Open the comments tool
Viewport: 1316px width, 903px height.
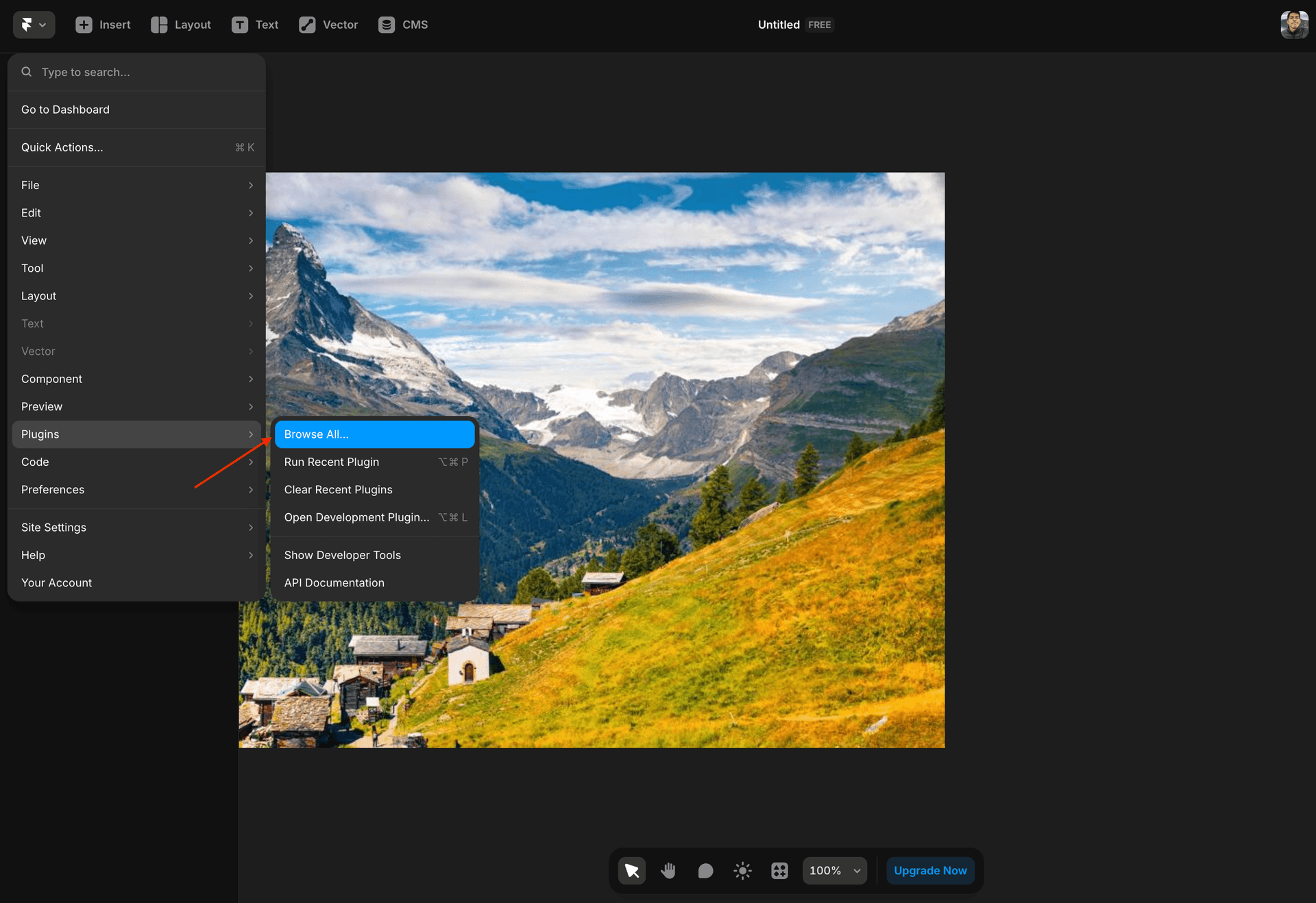coord(705,870)
